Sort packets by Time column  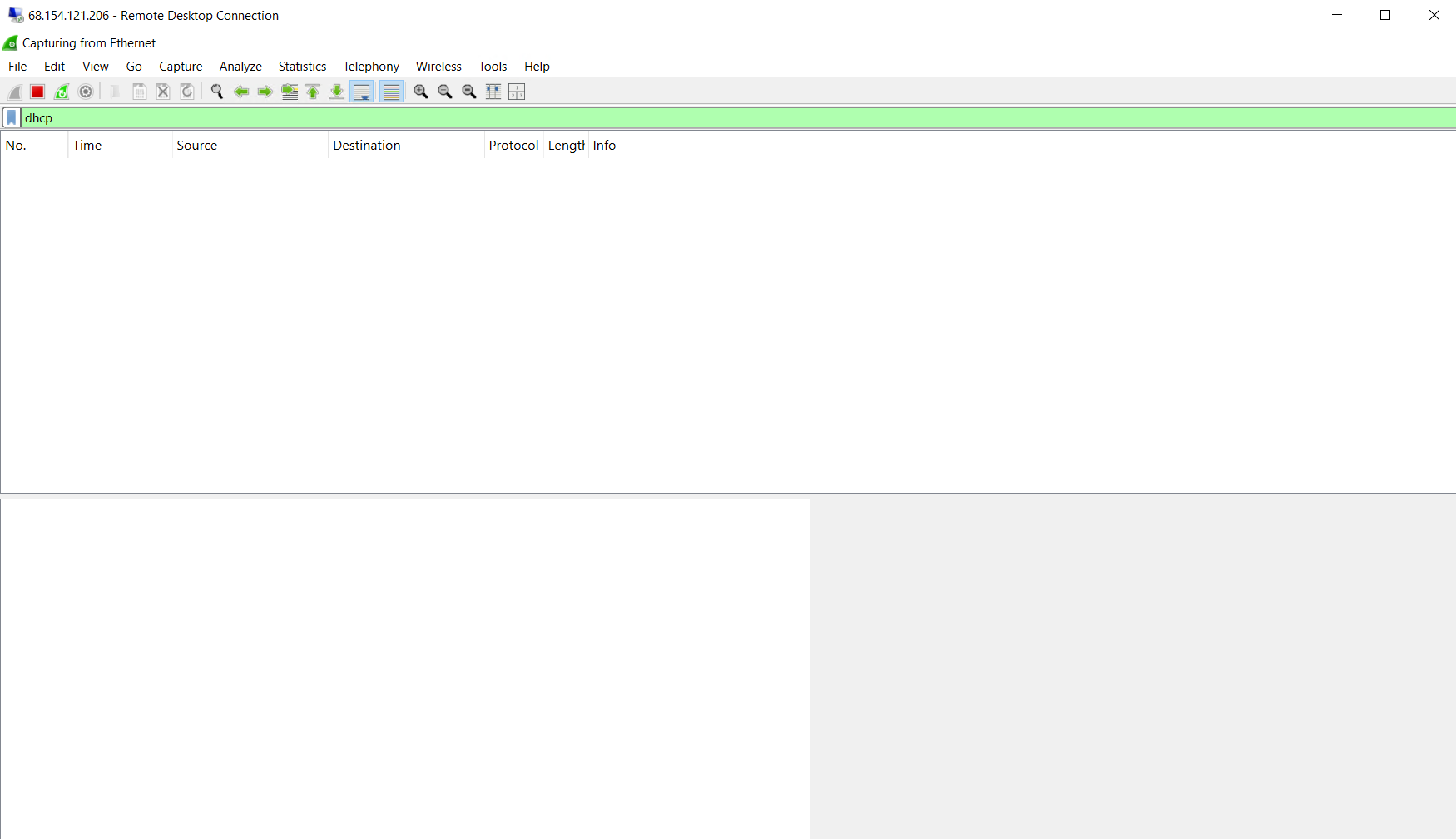coord(120,146)
